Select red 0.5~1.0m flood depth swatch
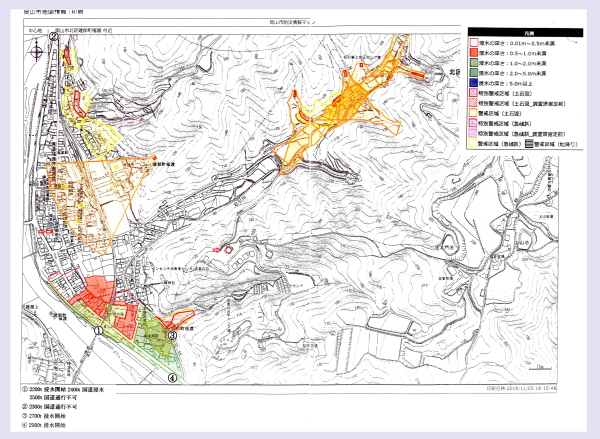This screenshot has height=439, width=600. 473,53
